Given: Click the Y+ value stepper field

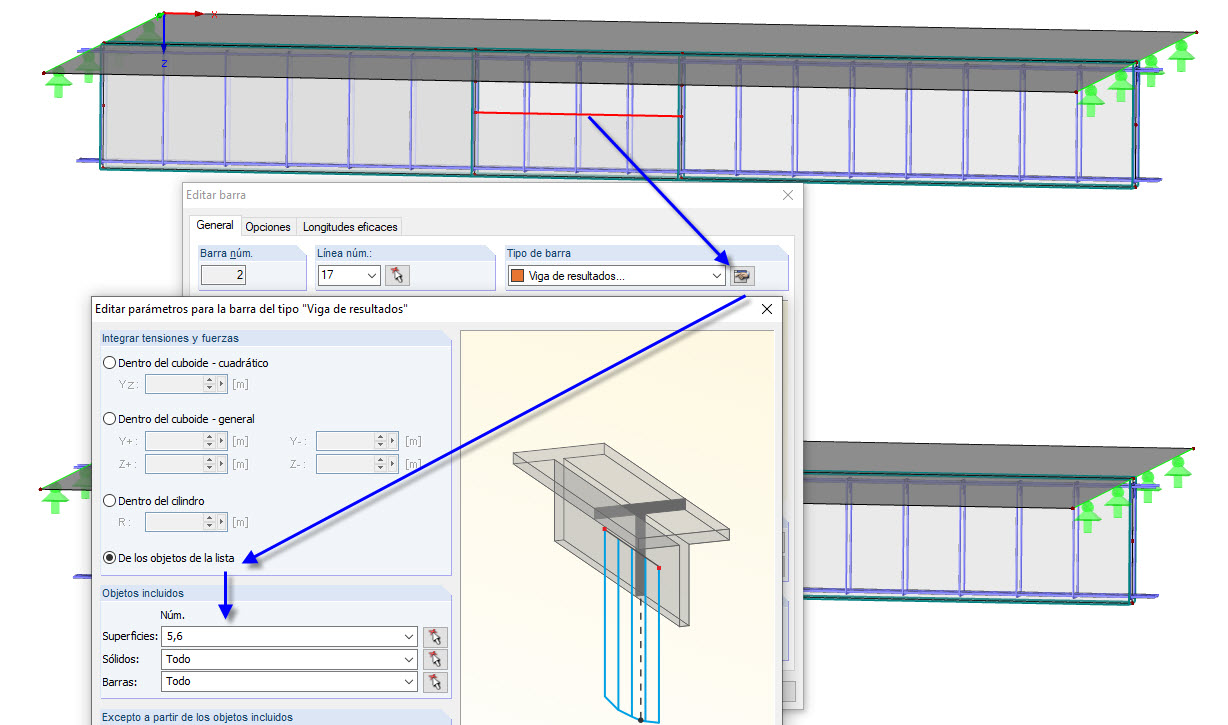Looking at the screenshot, I should pos(187,440).
